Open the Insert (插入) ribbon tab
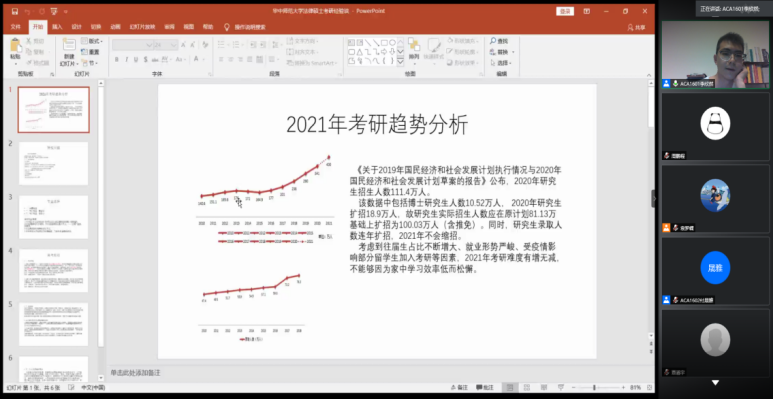This screenshot has height=399, width=773. tap(58, 27)
